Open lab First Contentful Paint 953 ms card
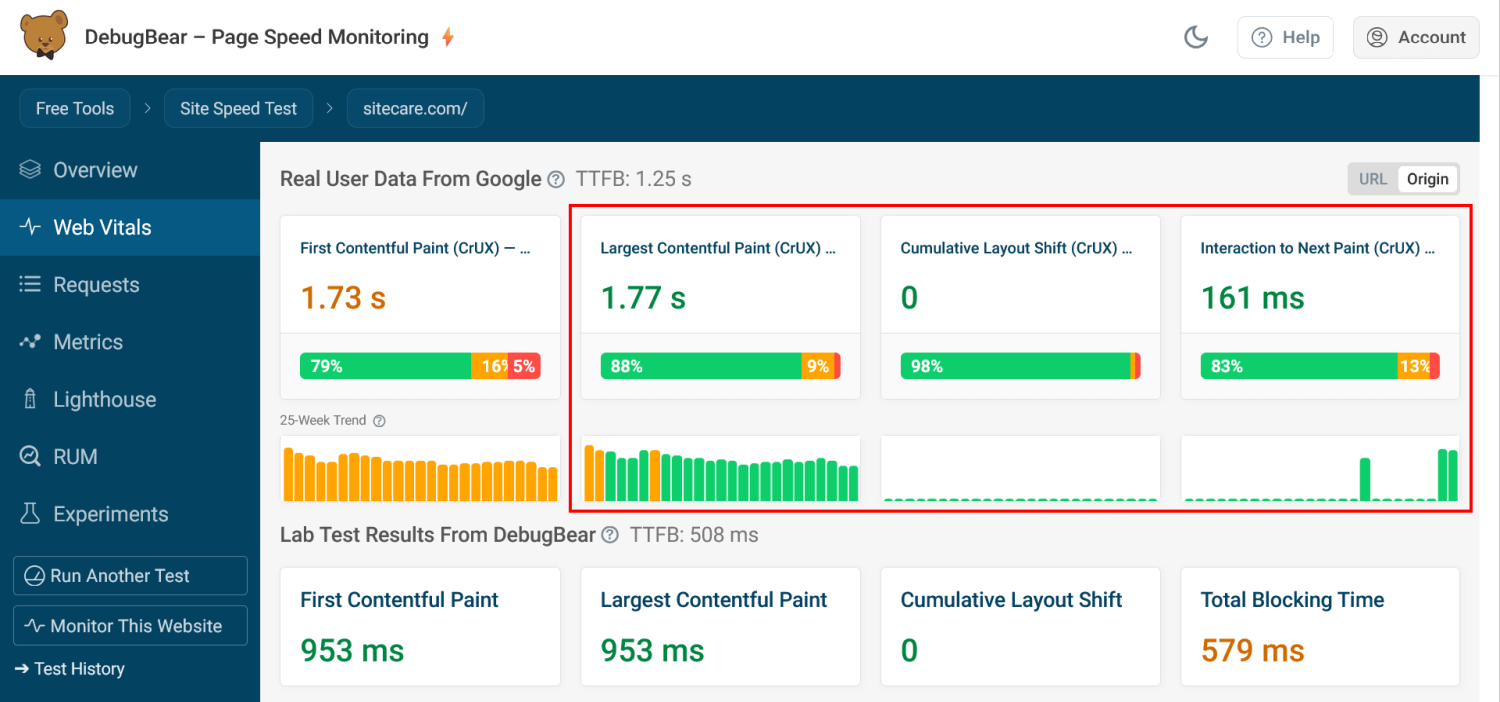This screenshot has height=702, width=1500. pos(420,627)
